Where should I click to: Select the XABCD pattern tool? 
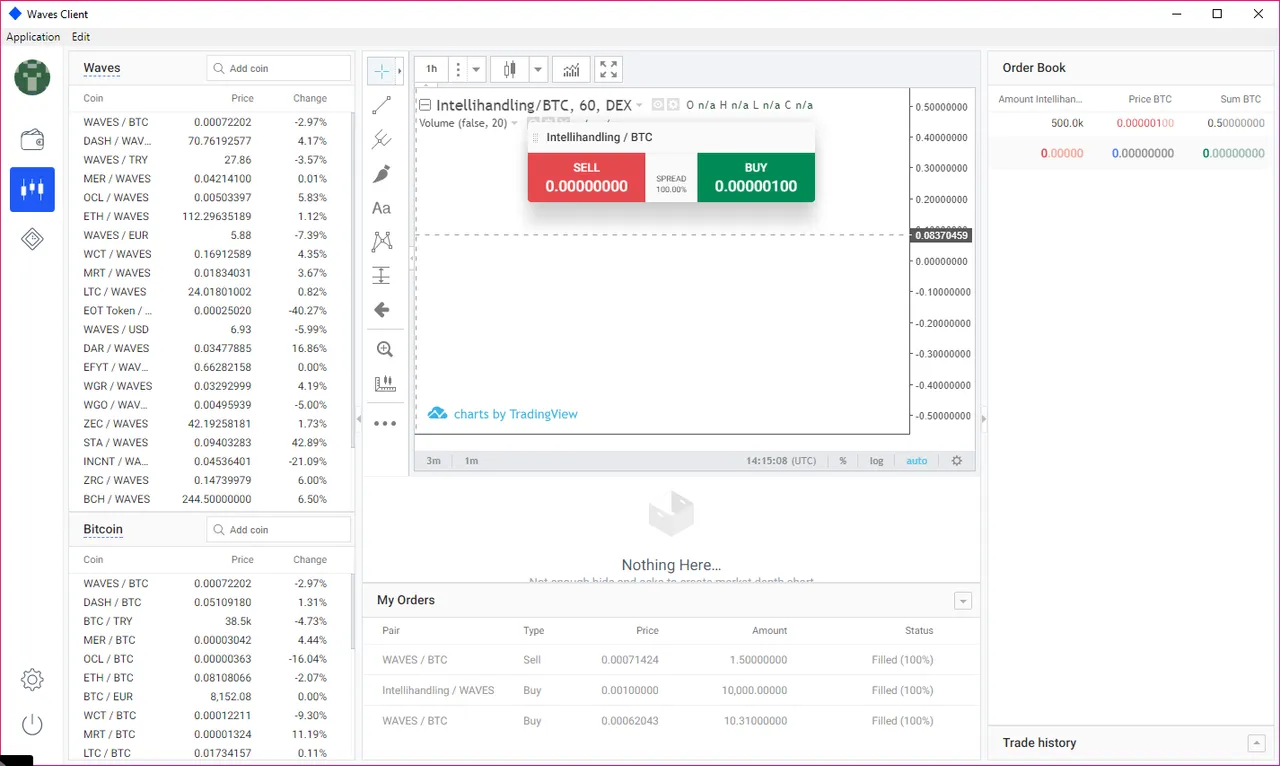(382, 241)
